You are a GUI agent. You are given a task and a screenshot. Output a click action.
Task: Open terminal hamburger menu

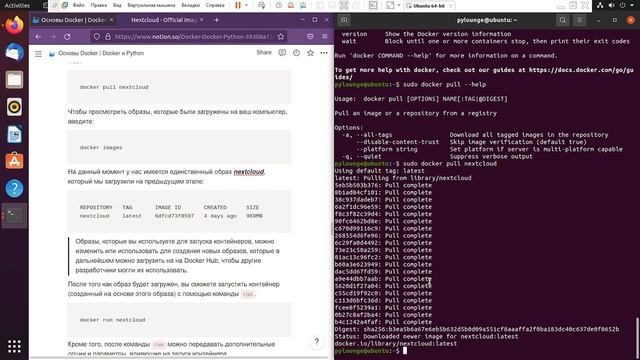579,20
